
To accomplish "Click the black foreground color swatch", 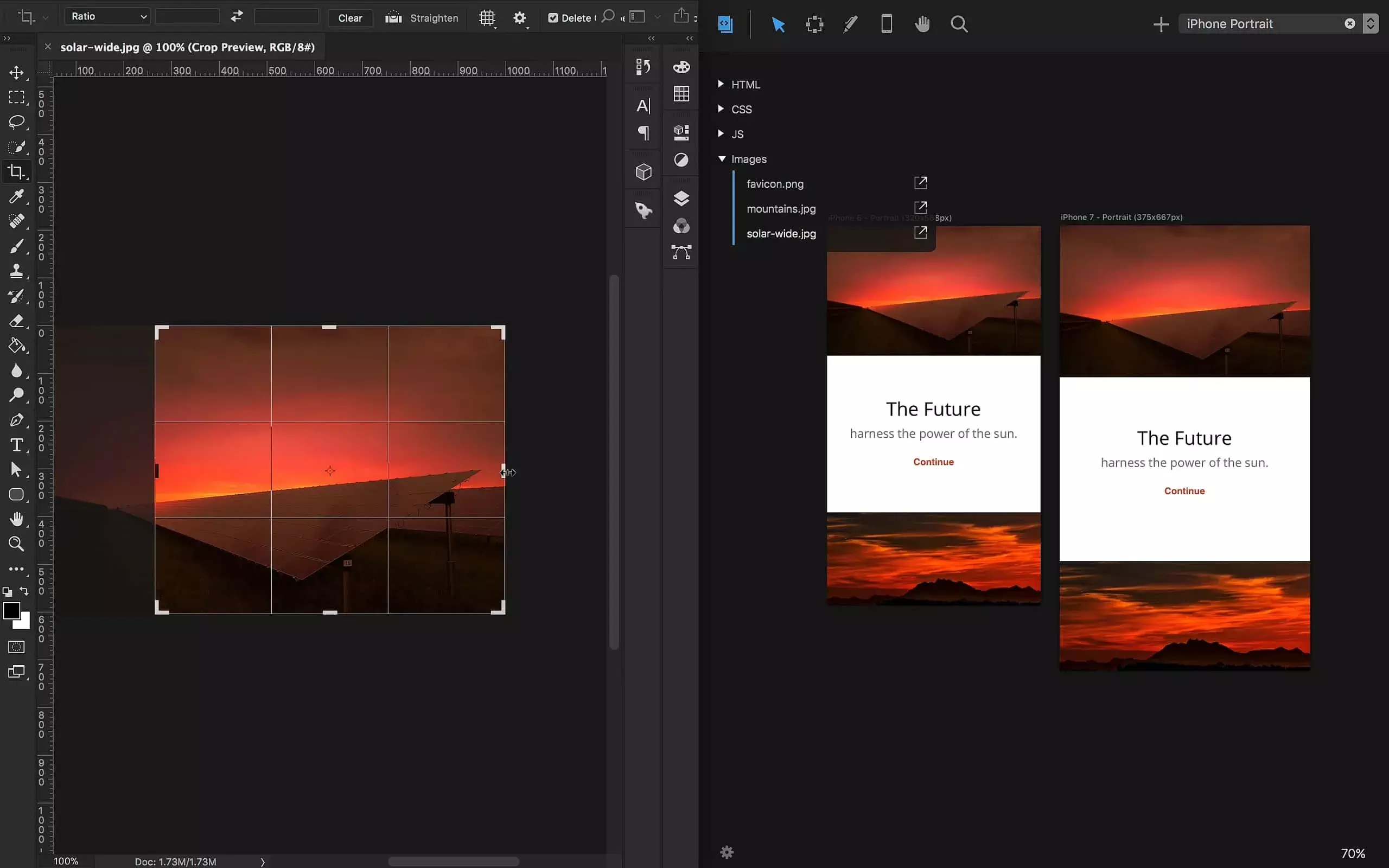I will click(x=11, y=610).
